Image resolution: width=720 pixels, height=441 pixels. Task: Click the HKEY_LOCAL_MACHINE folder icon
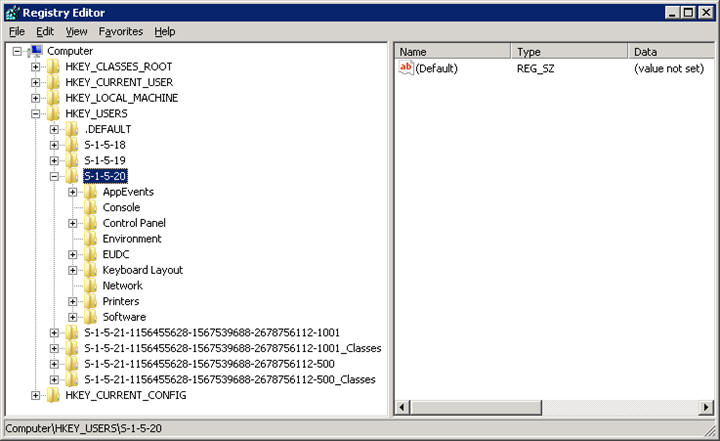click(53, 98)
